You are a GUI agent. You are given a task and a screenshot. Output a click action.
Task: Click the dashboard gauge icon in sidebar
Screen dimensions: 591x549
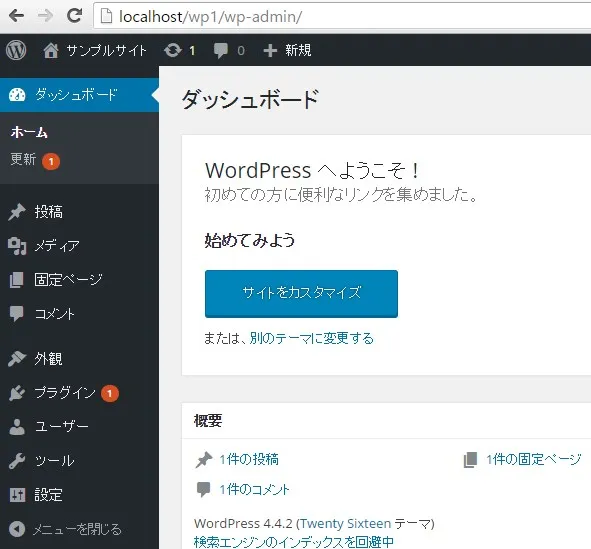(17, 95)
